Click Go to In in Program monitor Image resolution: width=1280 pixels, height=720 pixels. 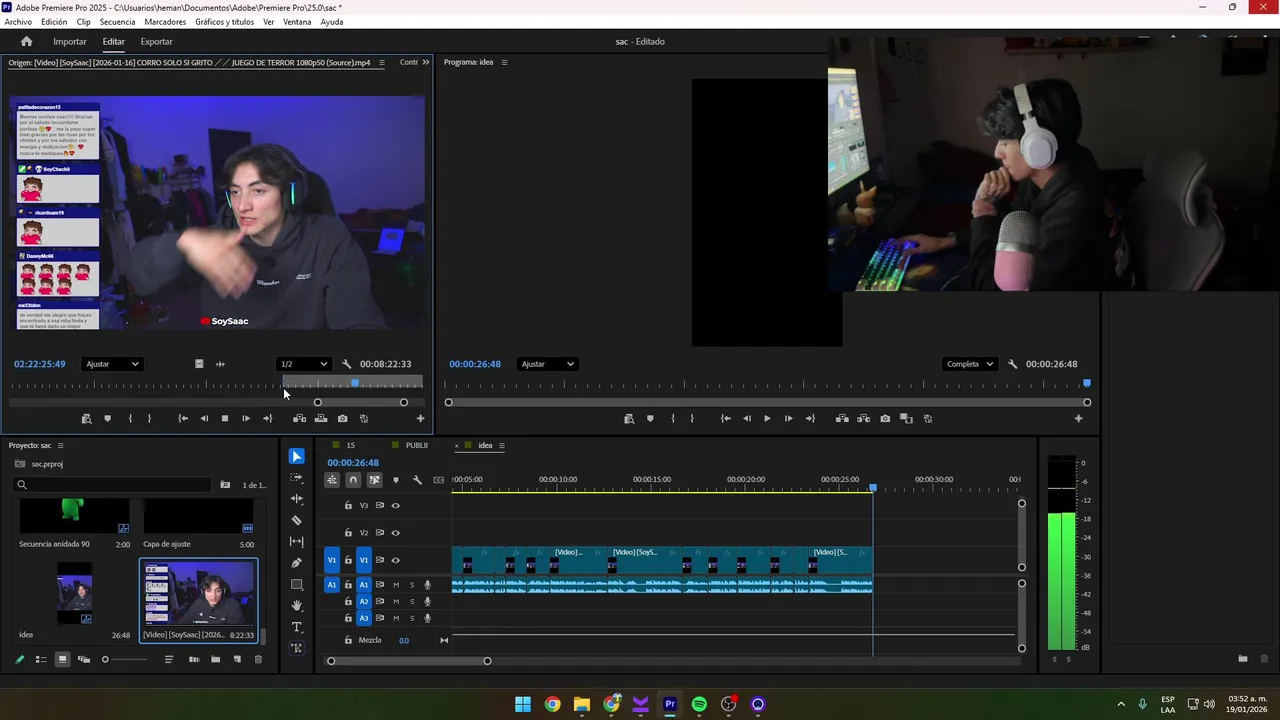pyautogui.click(x=725, y=419)
